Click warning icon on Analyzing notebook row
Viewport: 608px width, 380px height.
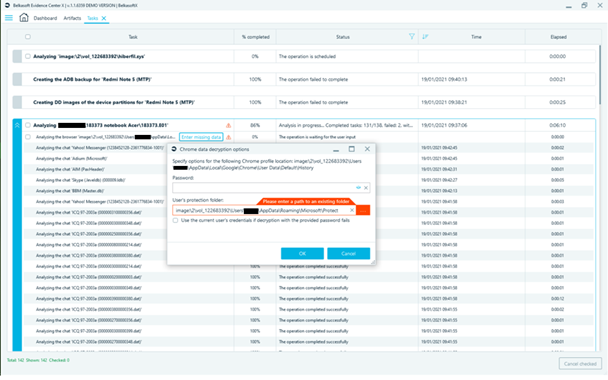pos(228,125)
